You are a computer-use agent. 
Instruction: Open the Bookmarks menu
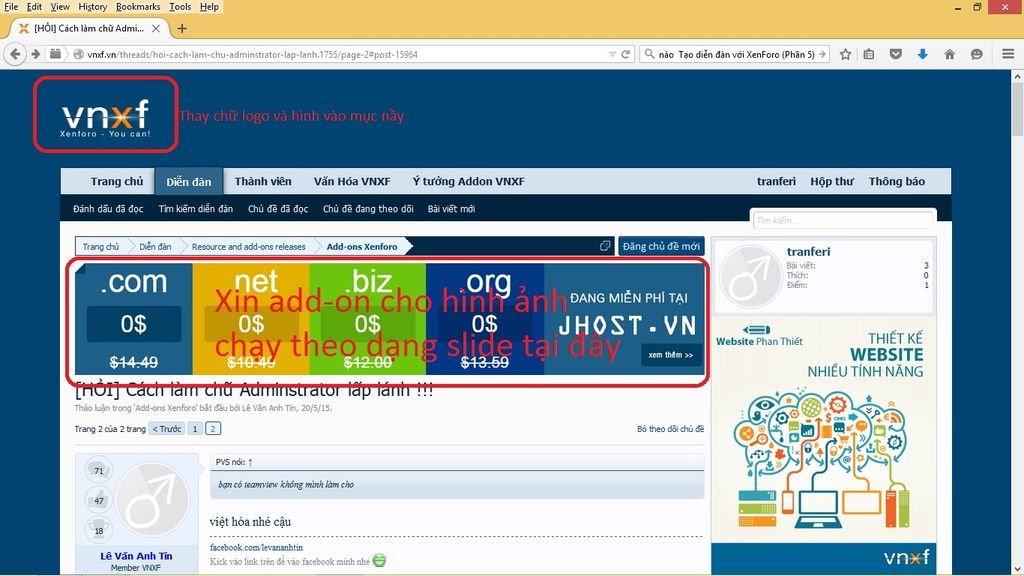point(138,7)
